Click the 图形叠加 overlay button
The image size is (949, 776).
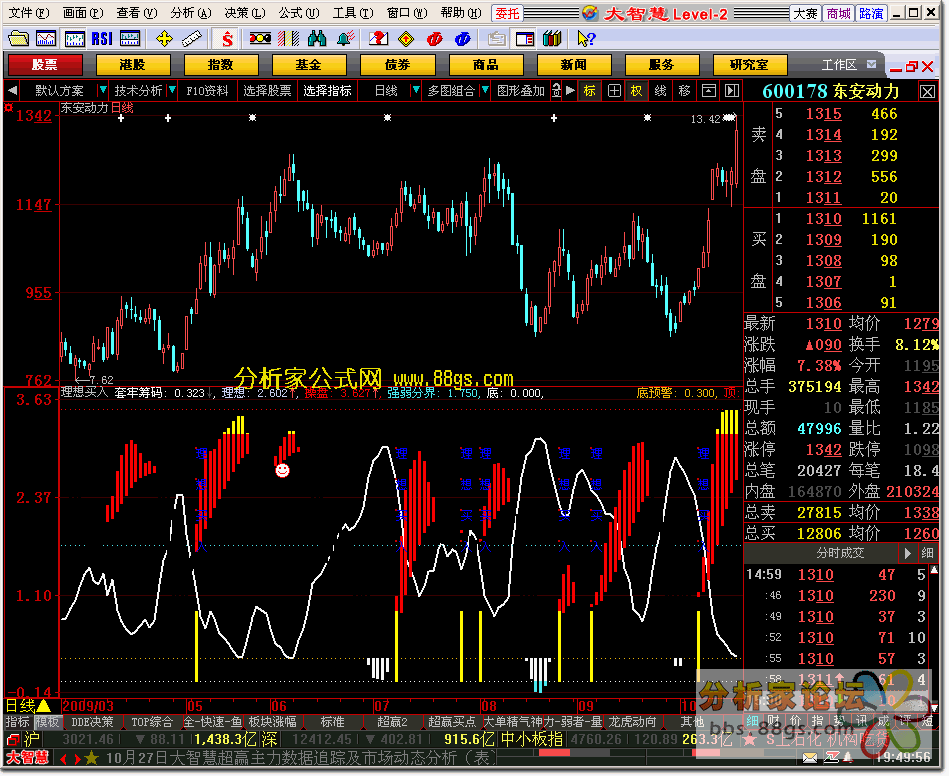point(520,91)
